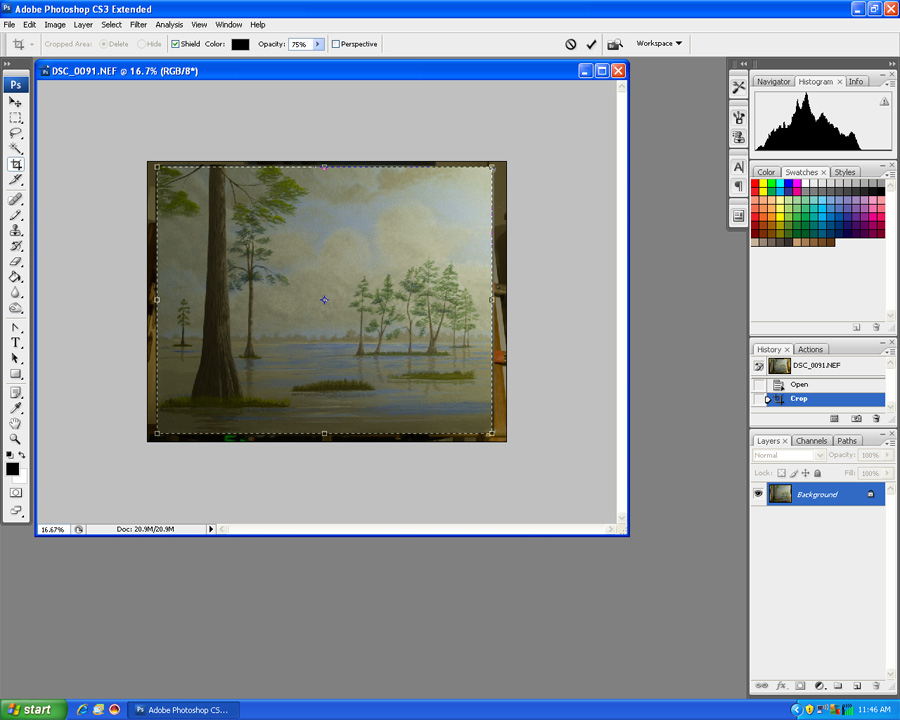The height and width of the screenshot is (720, 900).
Task: Select the Zoom tool
Action: click(x=15, y=439)
